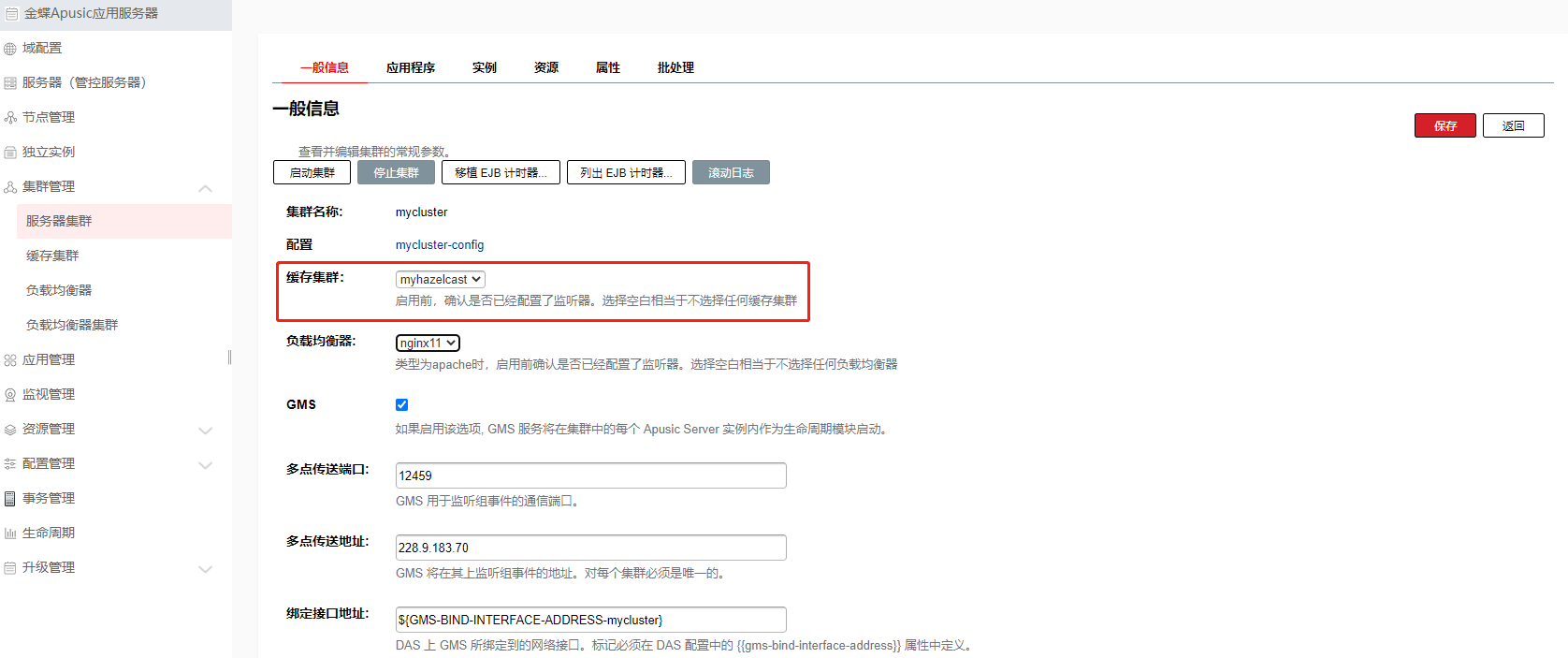Image resolution: width=1568 pixels, height=658 pixels.
Task: Click the 事务管理 sidebar icon
Action: (x=10, y=499)
